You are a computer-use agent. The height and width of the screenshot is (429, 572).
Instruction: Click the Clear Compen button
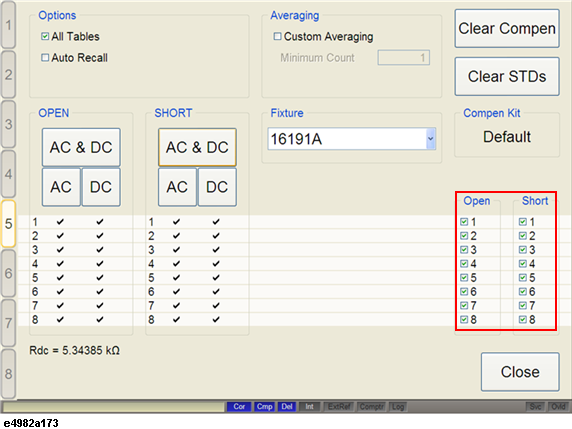(507, 28)
